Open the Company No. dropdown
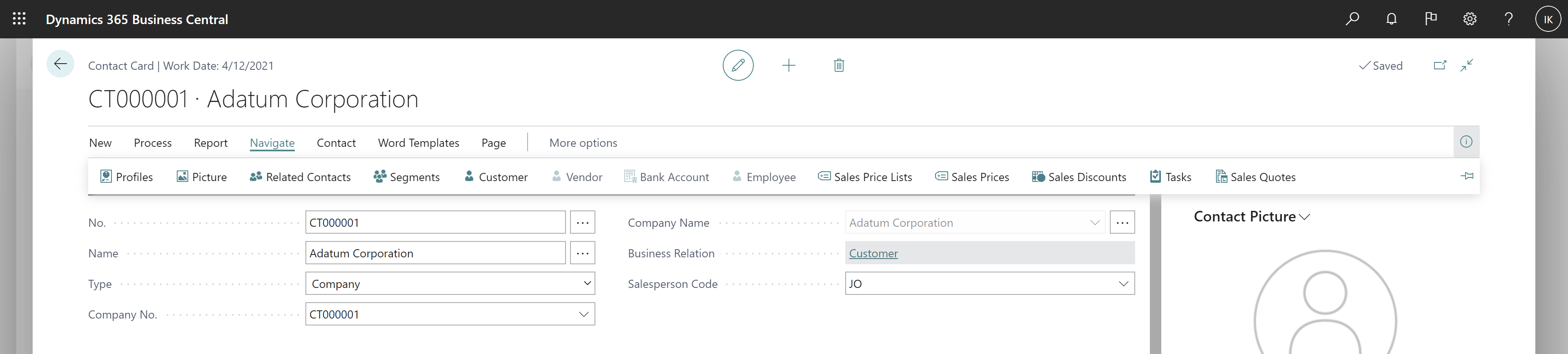The width and height of the screenshot is (1568, 354). pos(583,314)
